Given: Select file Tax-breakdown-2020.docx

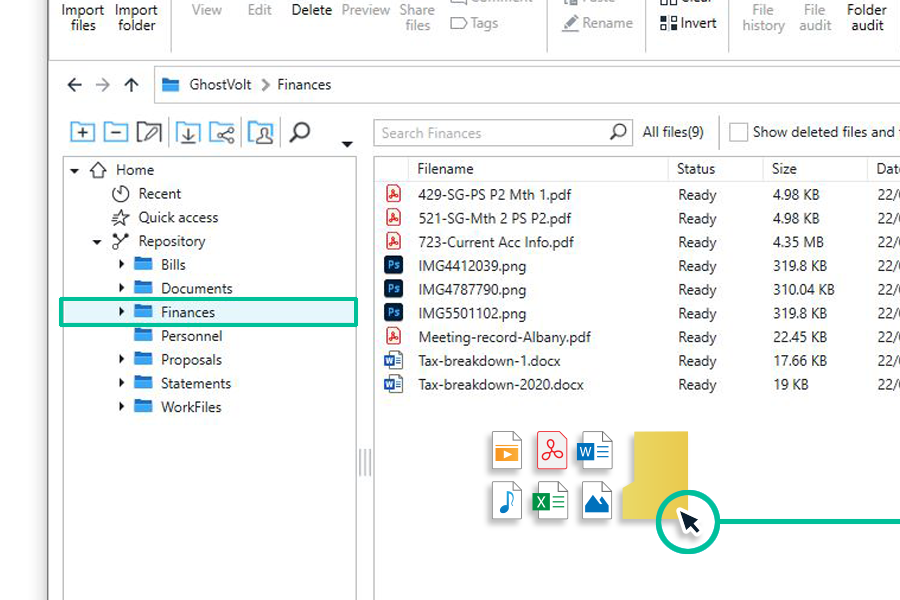Looking at the screenshot, I should (x=501, y=385).
